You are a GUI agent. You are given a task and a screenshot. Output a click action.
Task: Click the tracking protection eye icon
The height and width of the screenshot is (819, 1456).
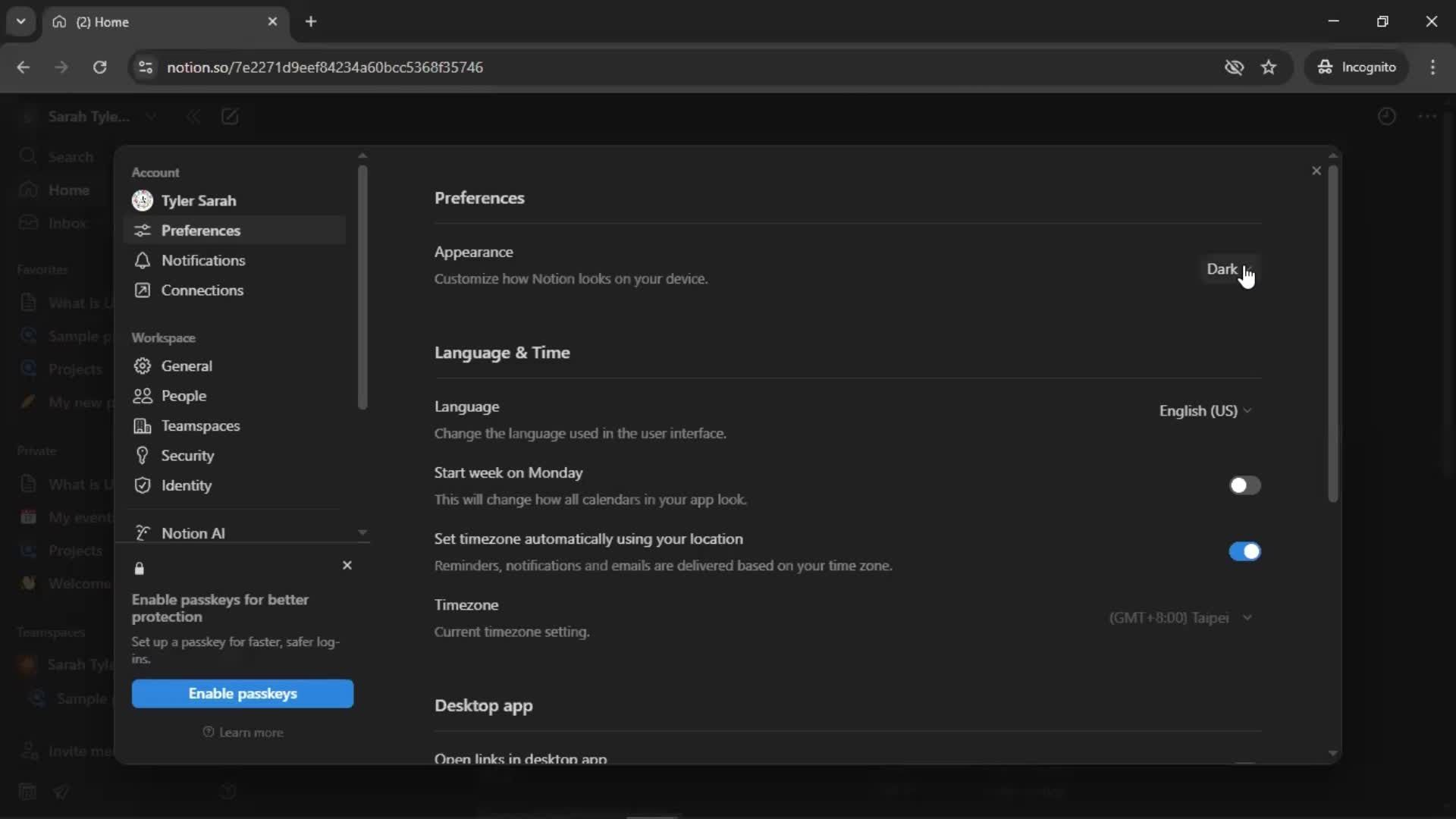1234,67
